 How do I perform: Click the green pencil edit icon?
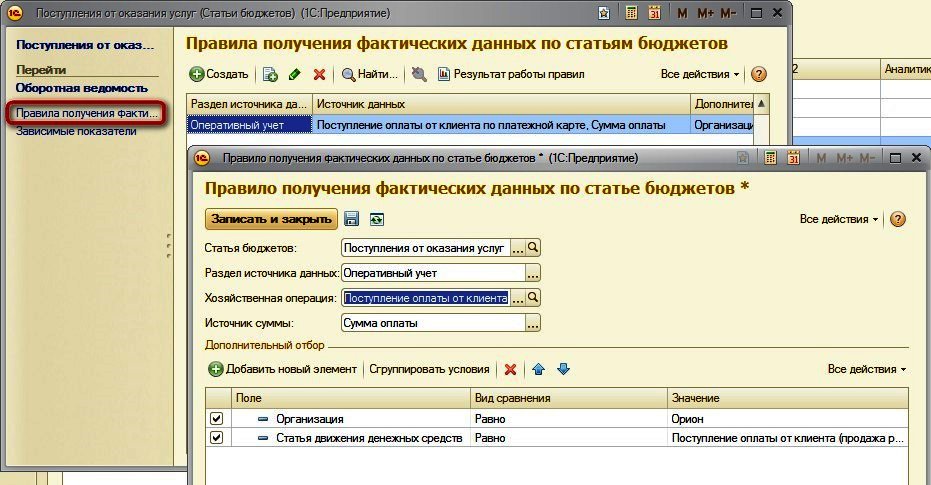click(294, 74)
